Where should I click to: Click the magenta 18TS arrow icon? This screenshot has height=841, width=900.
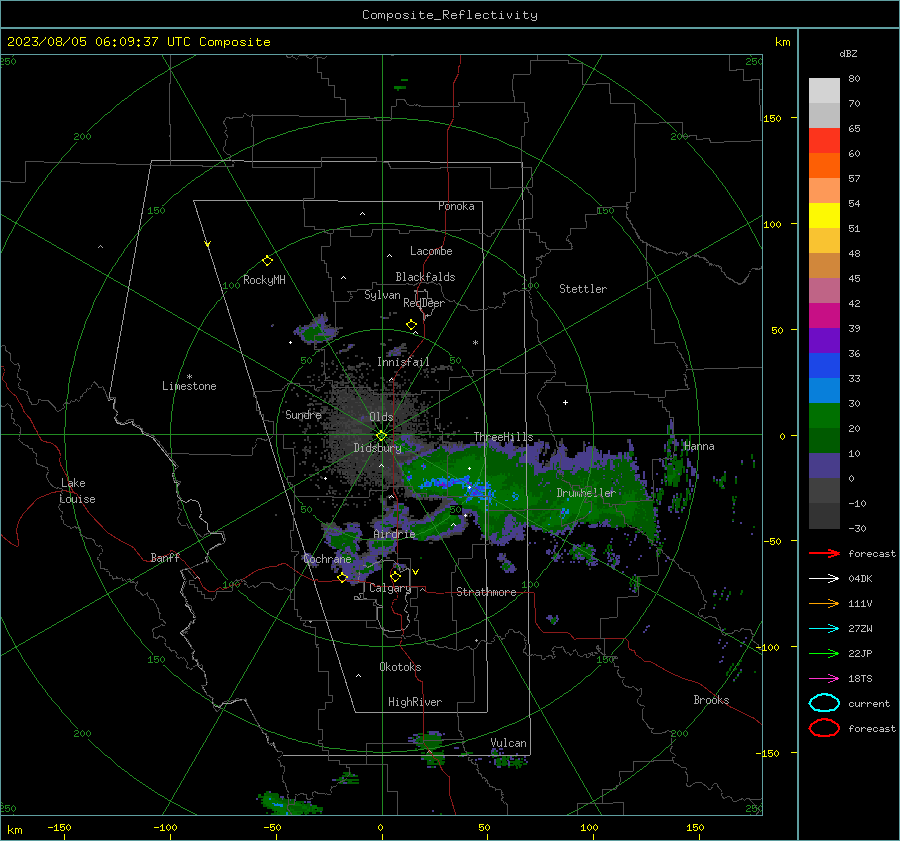tap(824, 679)
